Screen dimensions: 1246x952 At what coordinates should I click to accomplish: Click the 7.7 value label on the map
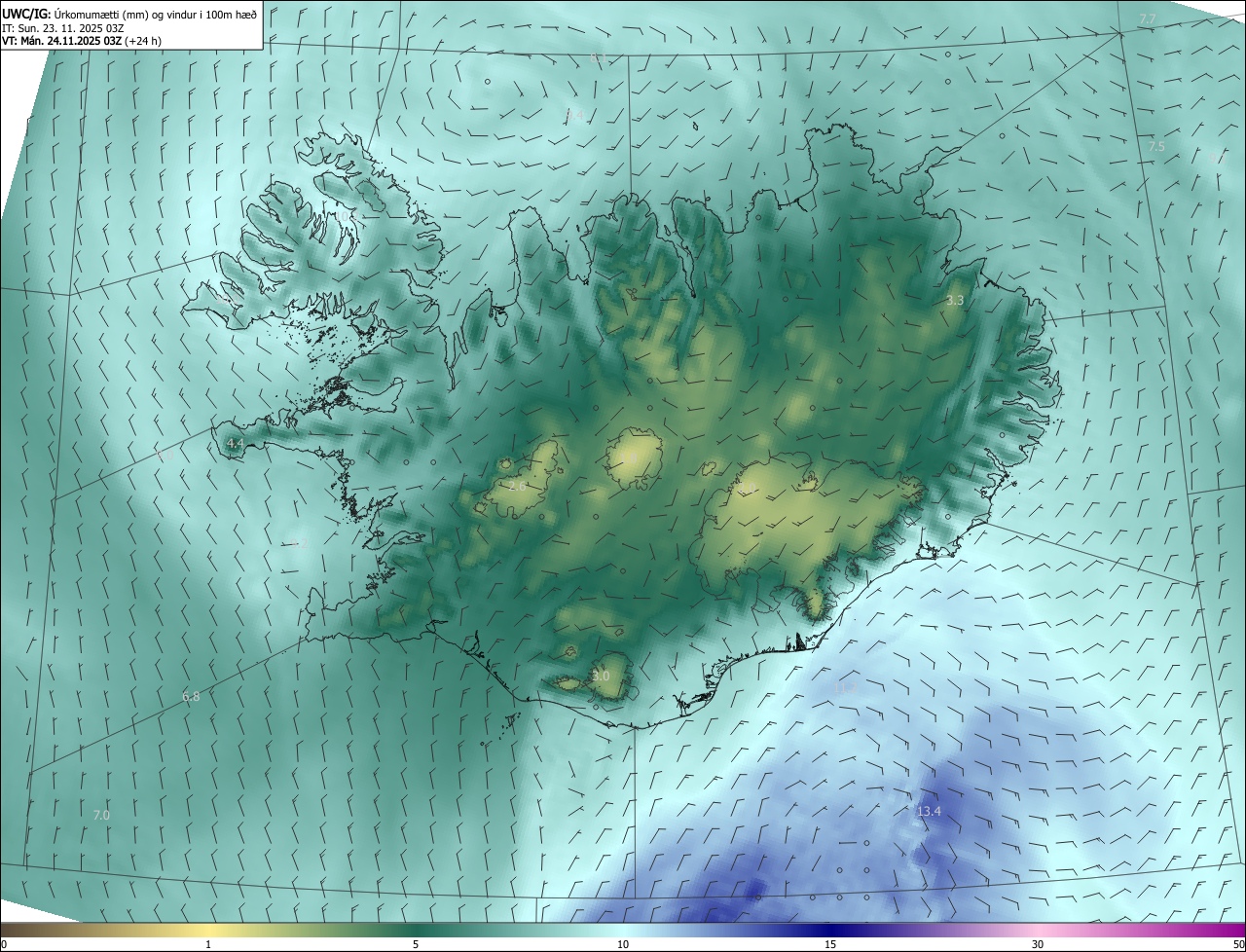(x=1148, y=19)
